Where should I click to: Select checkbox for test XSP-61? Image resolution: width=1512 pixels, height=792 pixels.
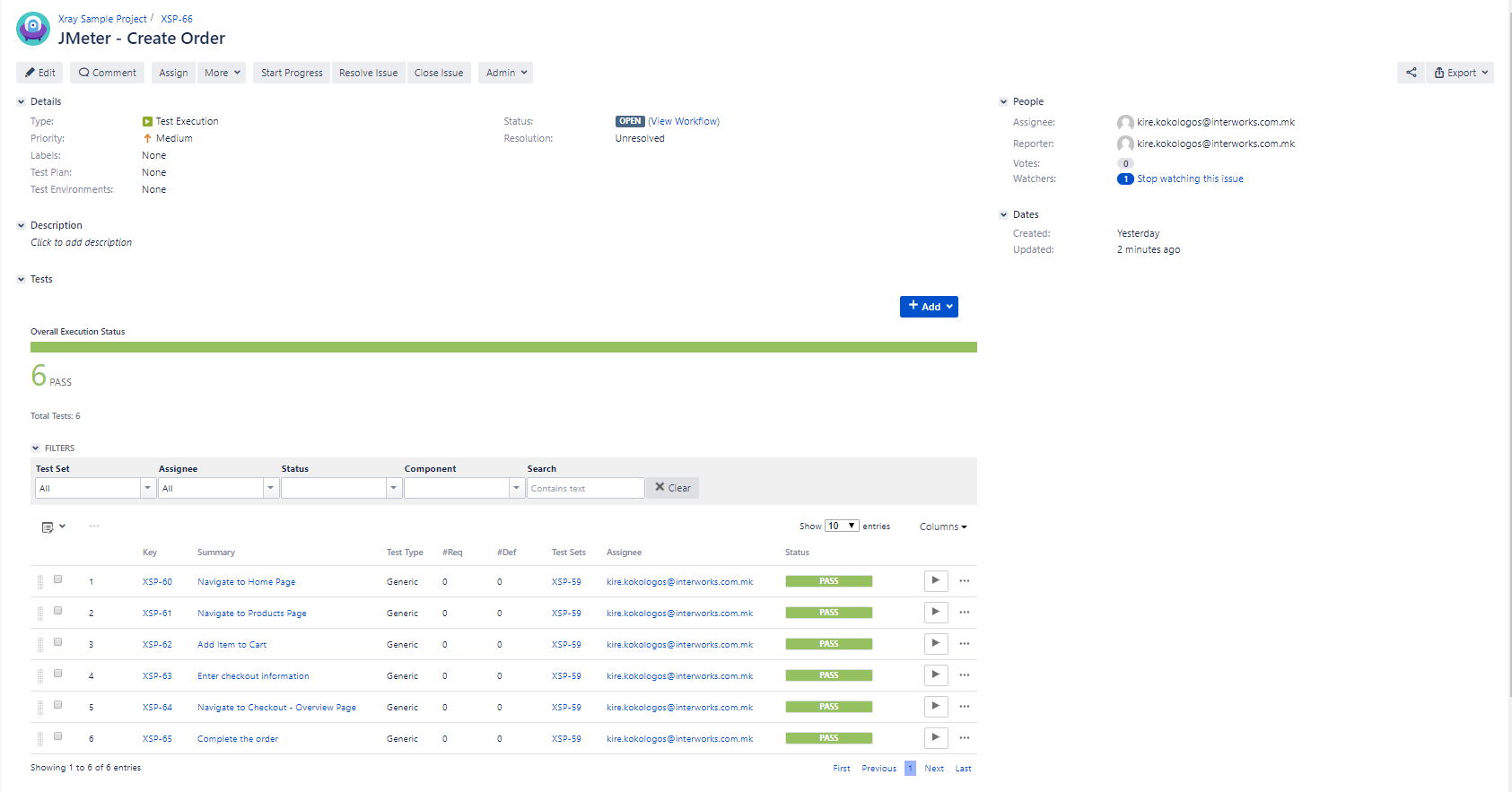click(57, 611)
